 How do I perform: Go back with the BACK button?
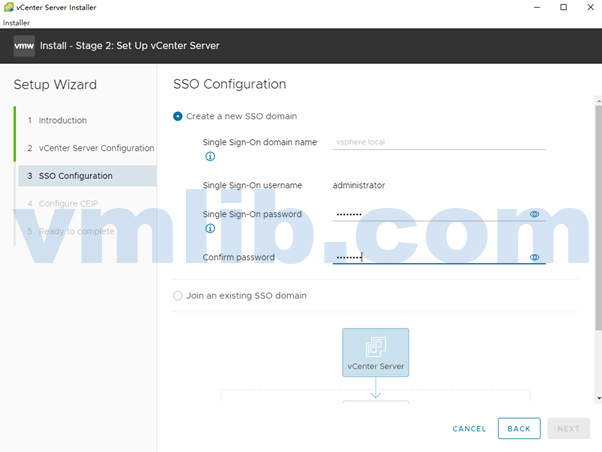click(519, 429)
